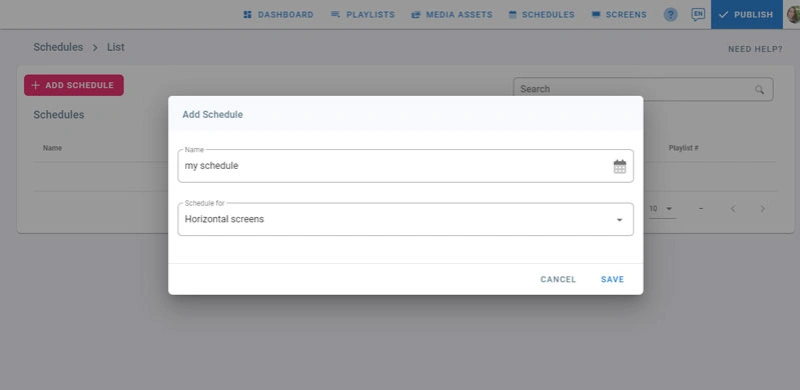Click the calendar icon in Name field
The image size is (800, 390).
click(619, 166)
